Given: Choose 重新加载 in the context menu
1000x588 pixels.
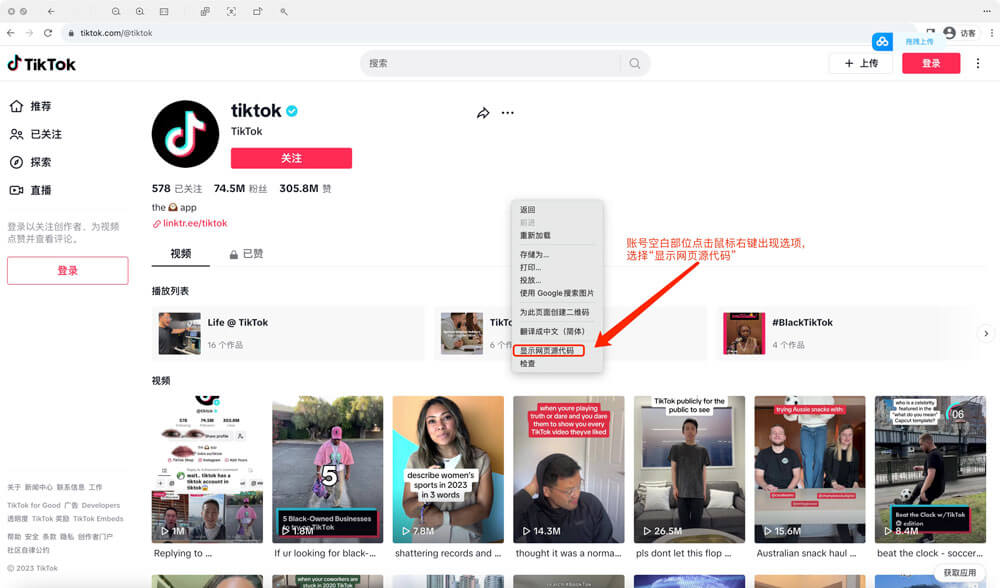Looking at the screenshot, I should pyautogui.click(x=535, y=235).
